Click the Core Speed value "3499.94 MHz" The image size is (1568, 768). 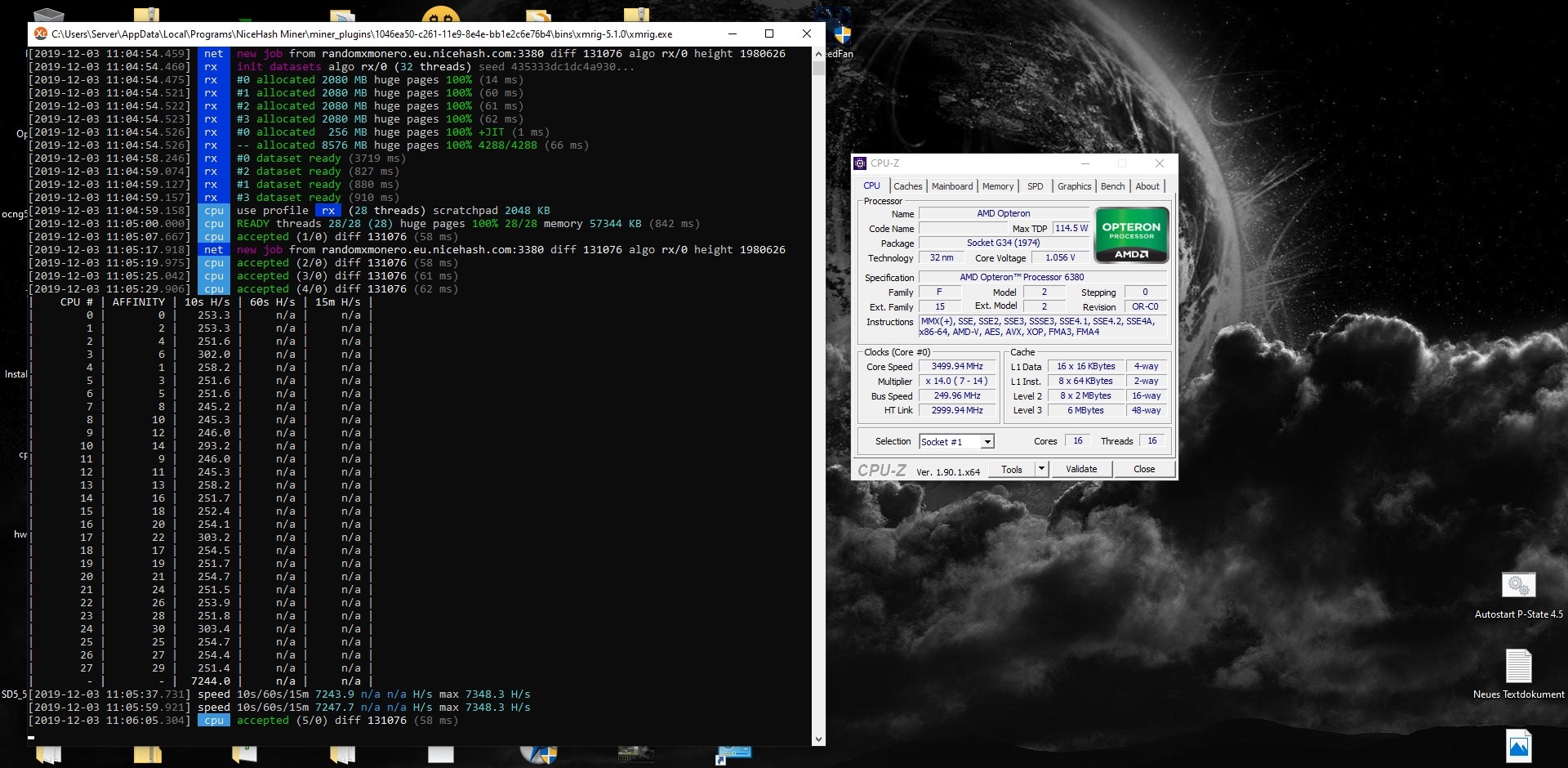point(957,366)
